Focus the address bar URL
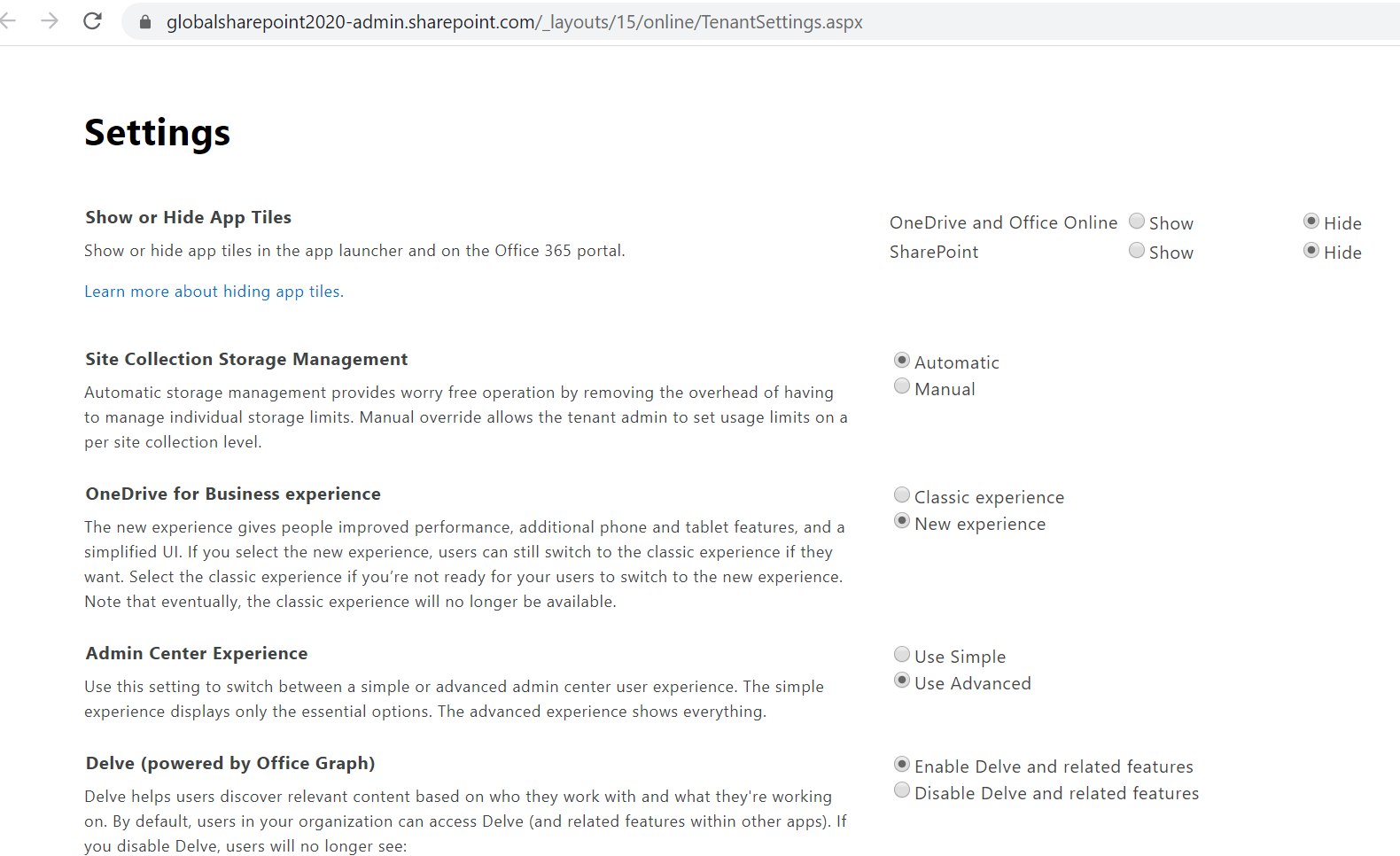The image size is (1400, 856). [514, 22]
